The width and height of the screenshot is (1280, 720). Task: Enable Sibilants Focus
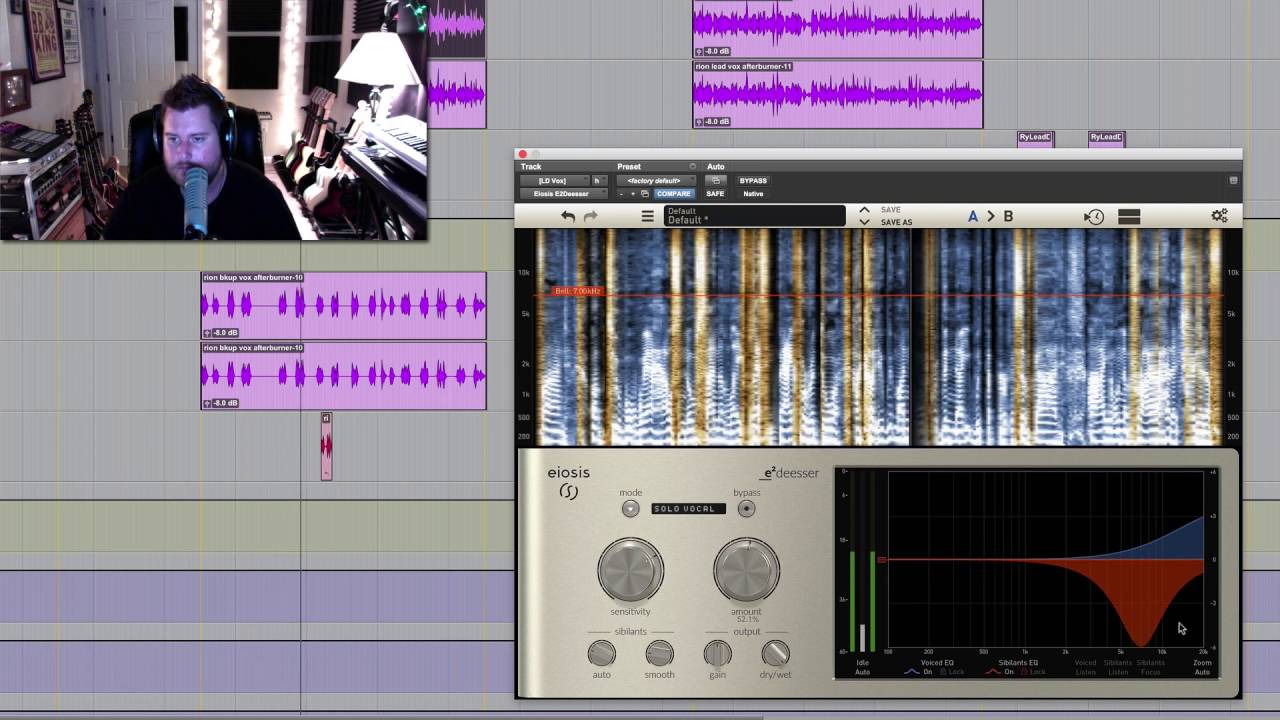click(1150, 667)
